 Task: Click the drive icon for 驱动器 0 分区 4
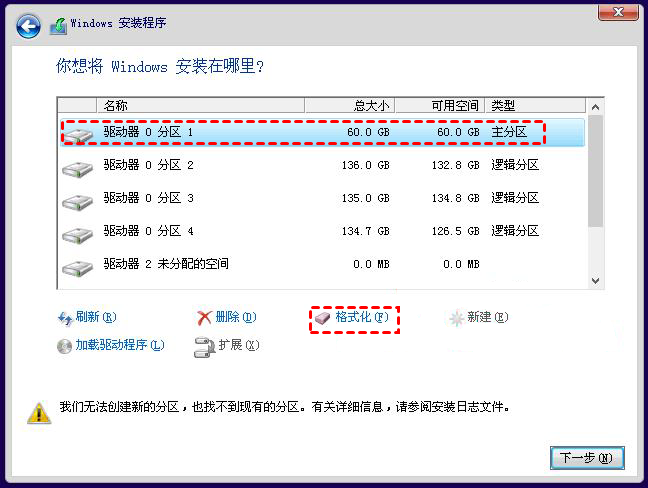pyautogui.click(x=77, y=235)
